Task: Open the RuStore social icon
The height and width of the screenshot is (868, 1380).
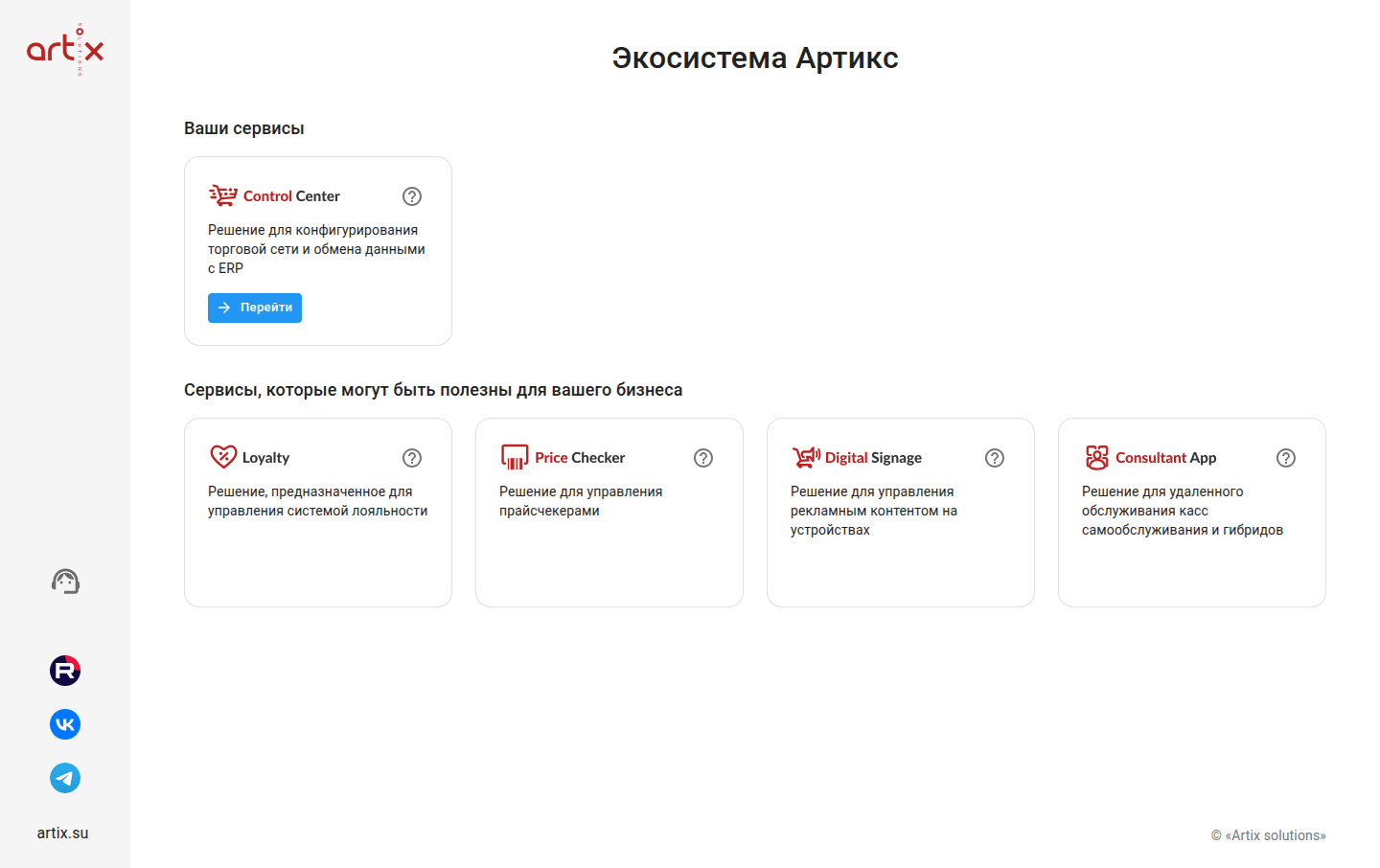Action: [65, 671]
